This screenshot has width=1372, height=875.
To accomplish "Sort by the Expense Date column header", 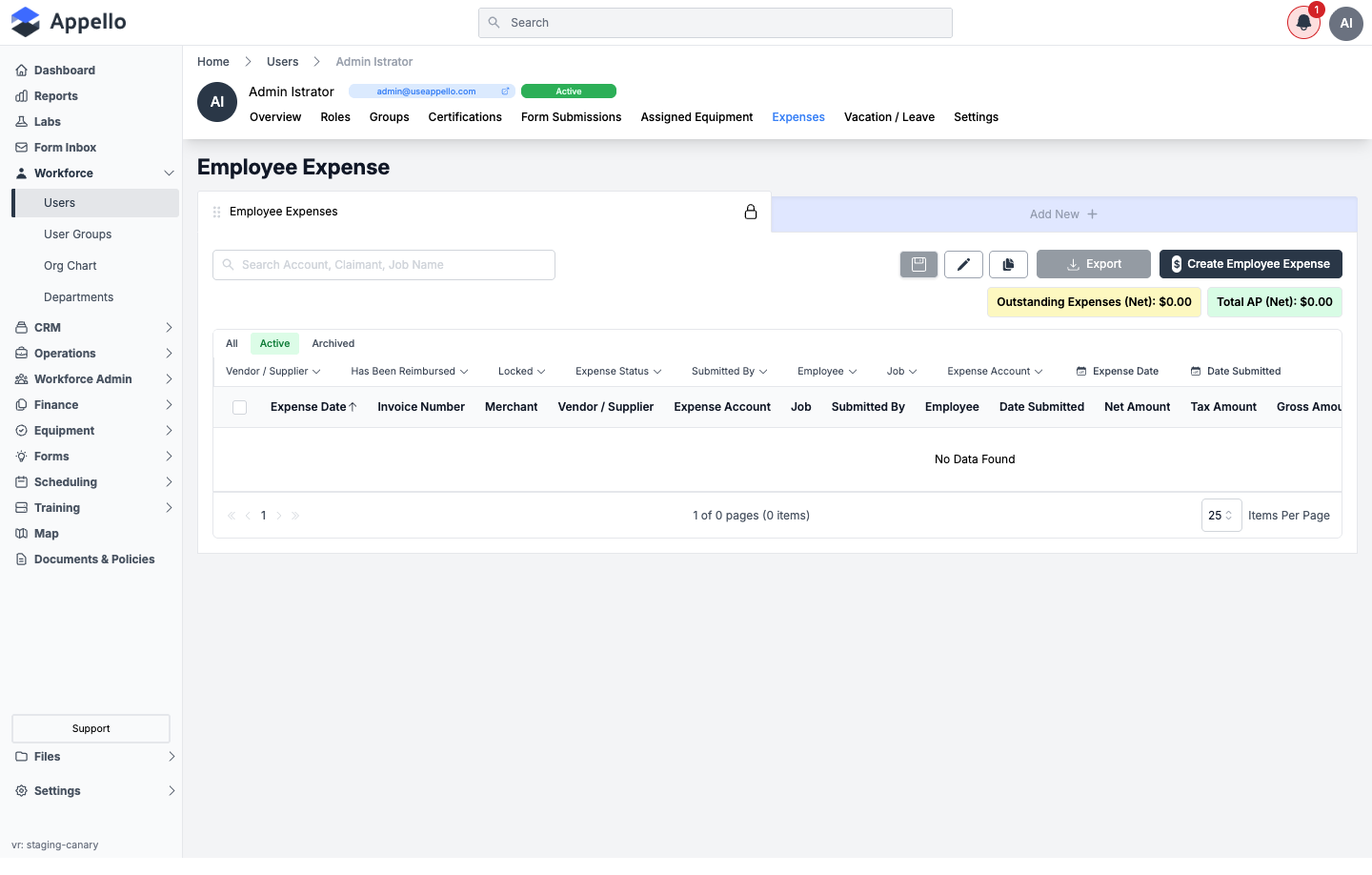I will coord(313,407).
